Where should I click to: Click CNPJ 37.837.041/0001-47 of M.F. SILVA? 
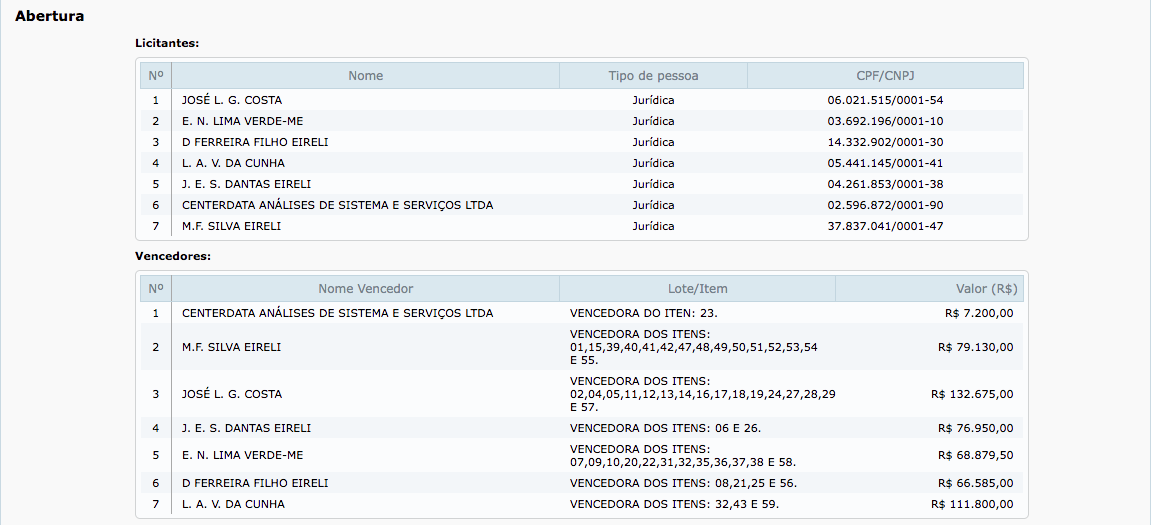[885, 226]
